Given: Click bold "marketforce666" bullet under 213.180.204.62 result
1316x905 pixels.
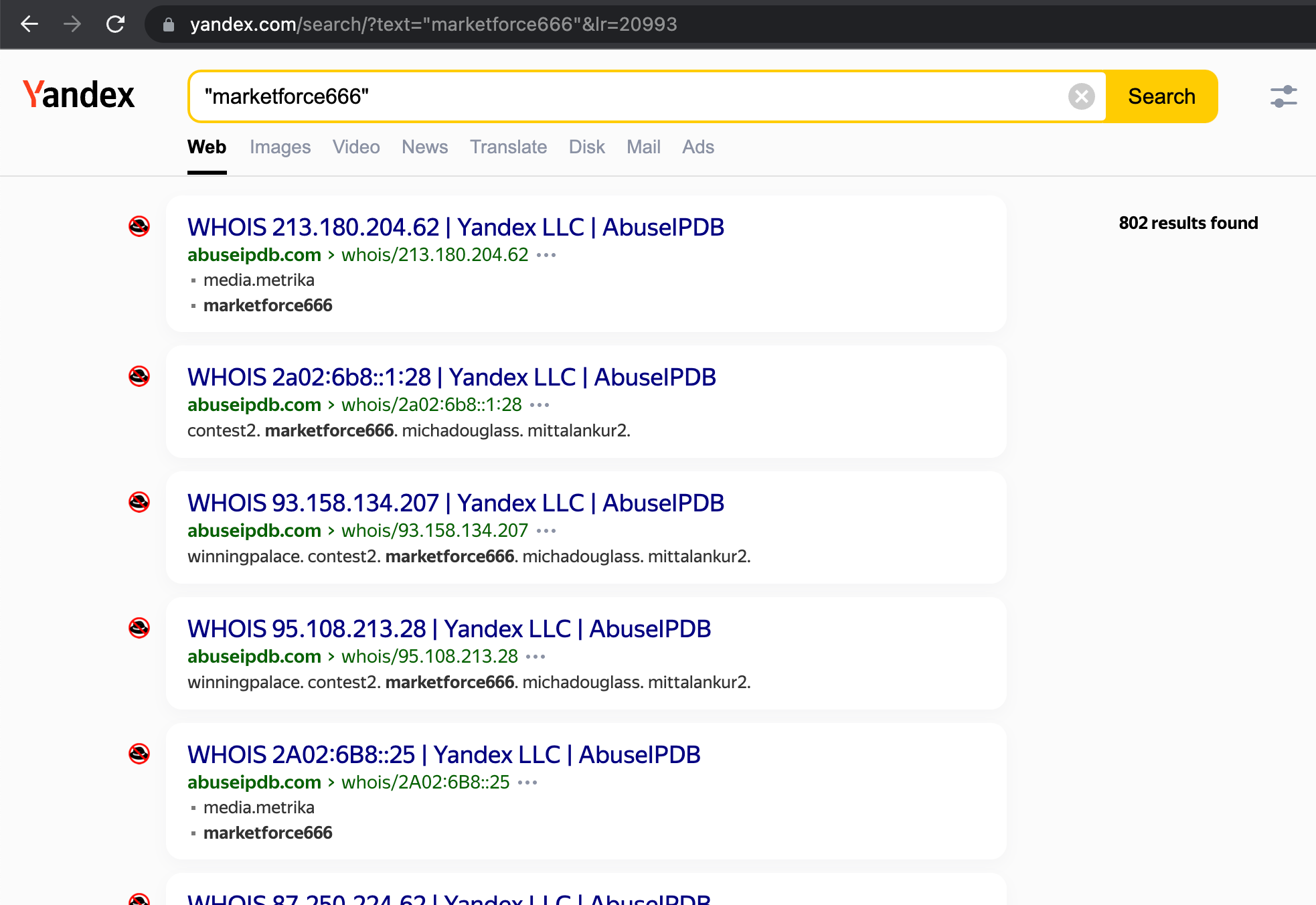Looking at the screenshot, I should click(268, 305).
